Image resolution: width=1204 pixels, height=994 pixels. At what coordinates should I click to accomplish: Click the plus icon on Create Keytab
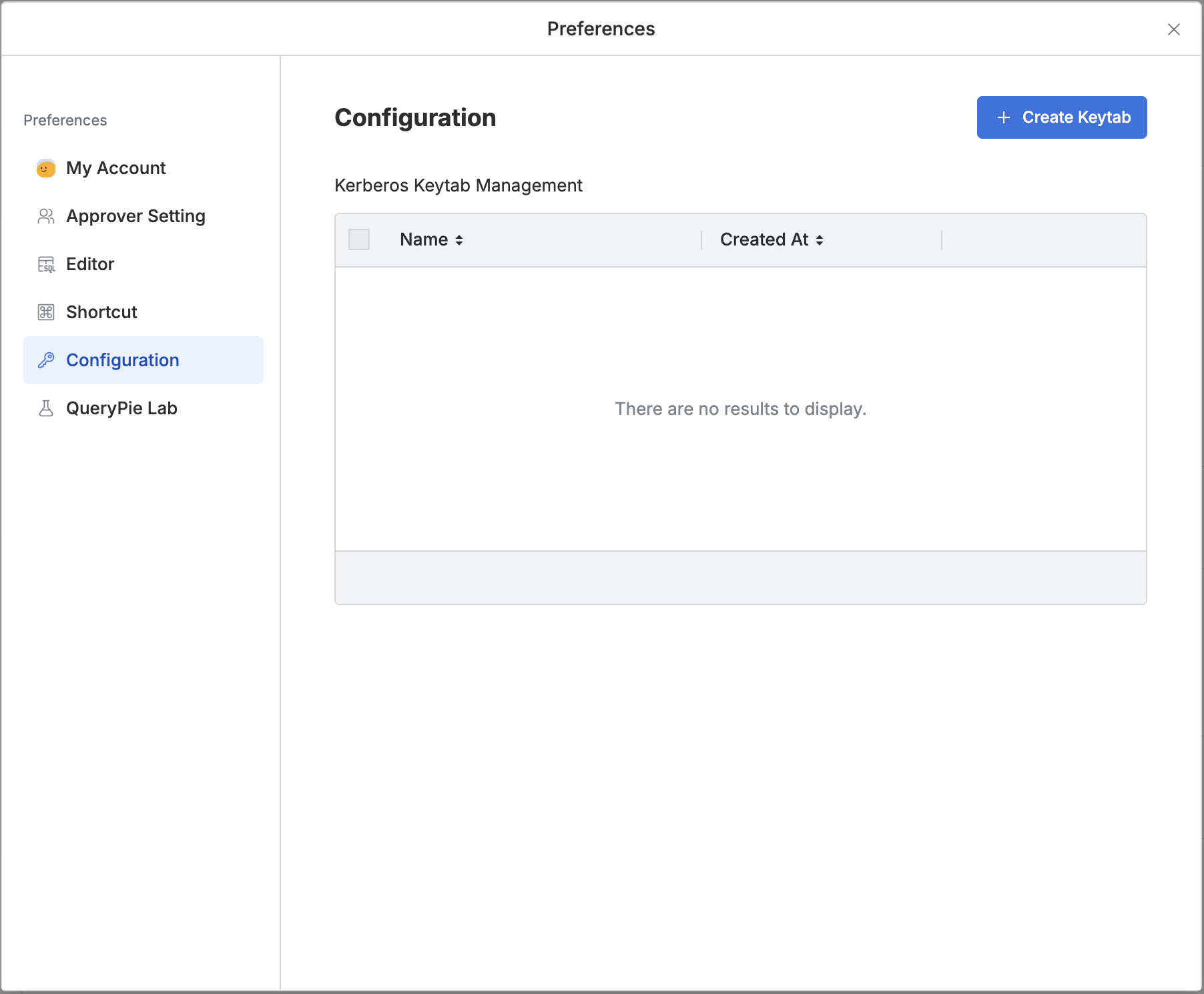(x=1003, y=117)
